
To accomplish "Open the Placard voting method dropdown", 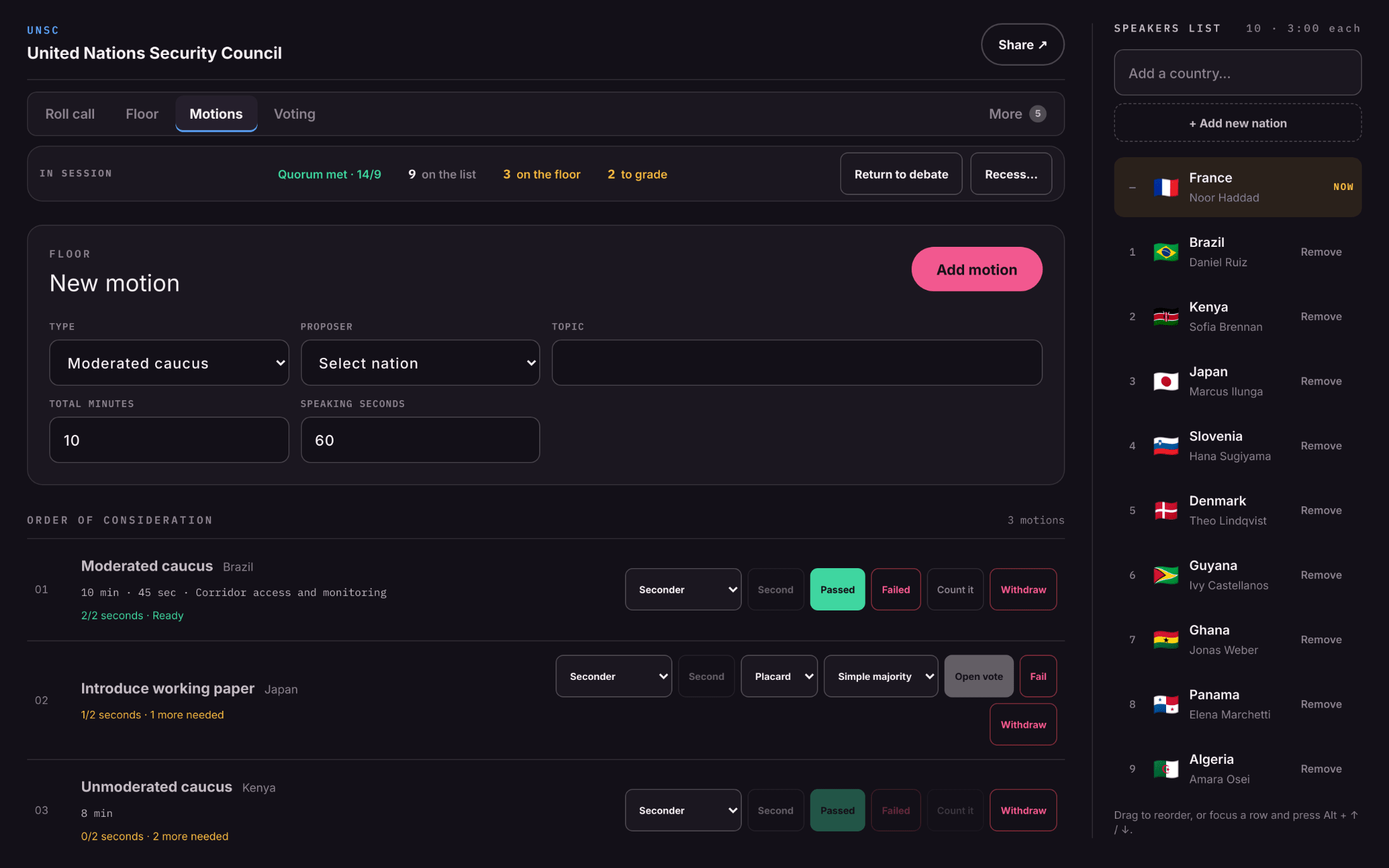I will pos(779,676).
